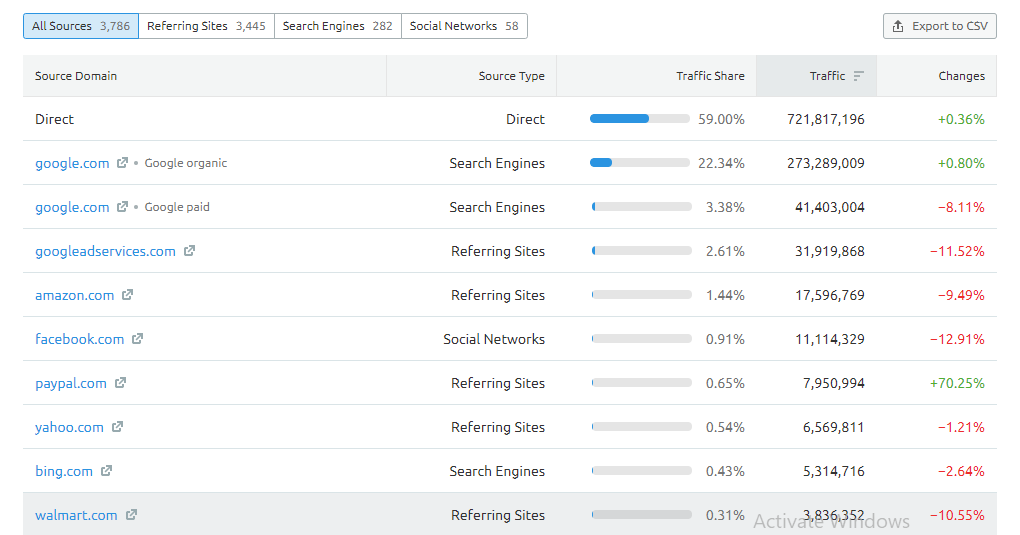Open bing.com external link icon
The width and height of the screenshot is (1020, 535).
click(106, 471)
